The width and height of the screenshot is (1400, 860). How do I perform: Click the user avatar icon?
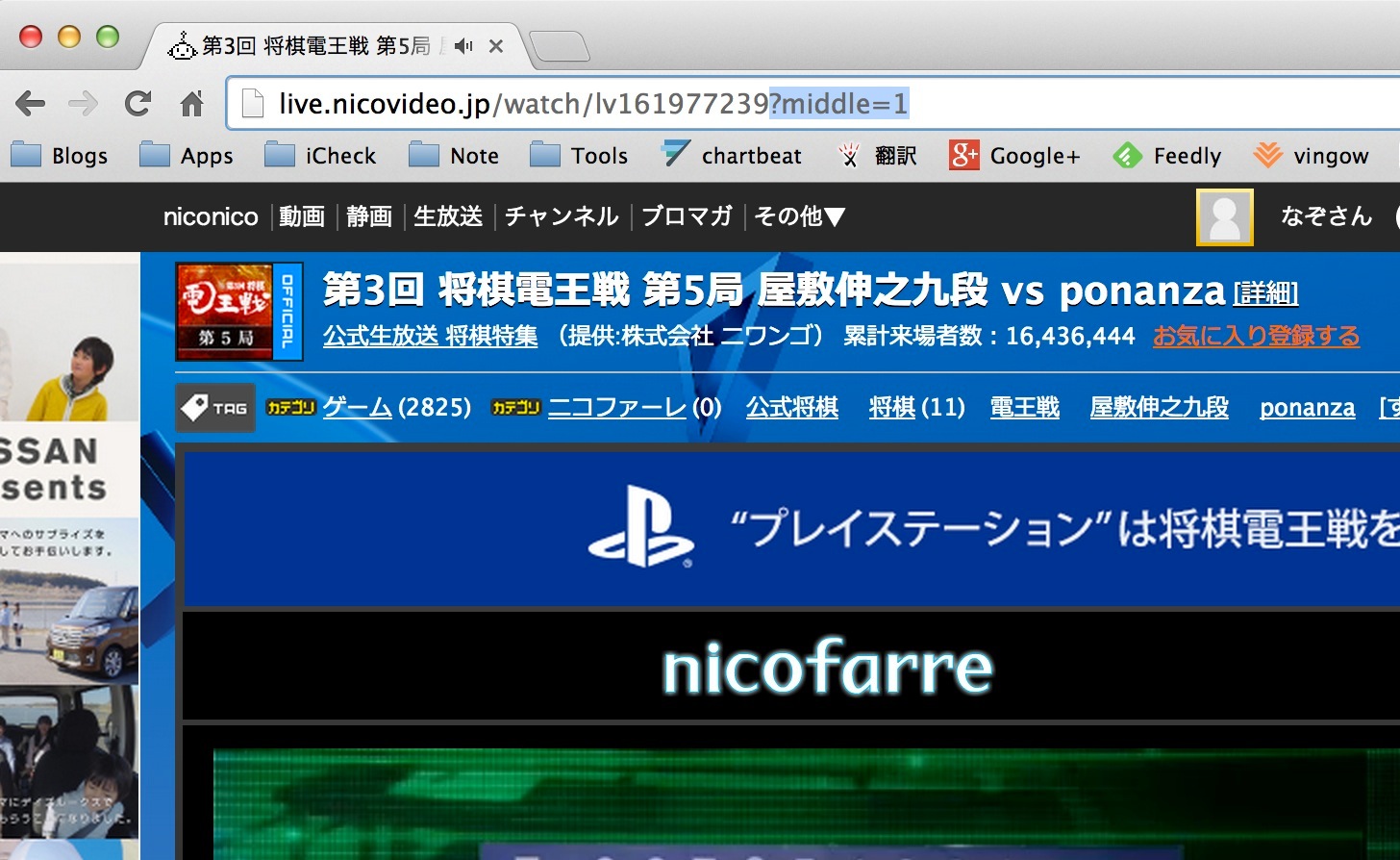[x=1224, y=217]
